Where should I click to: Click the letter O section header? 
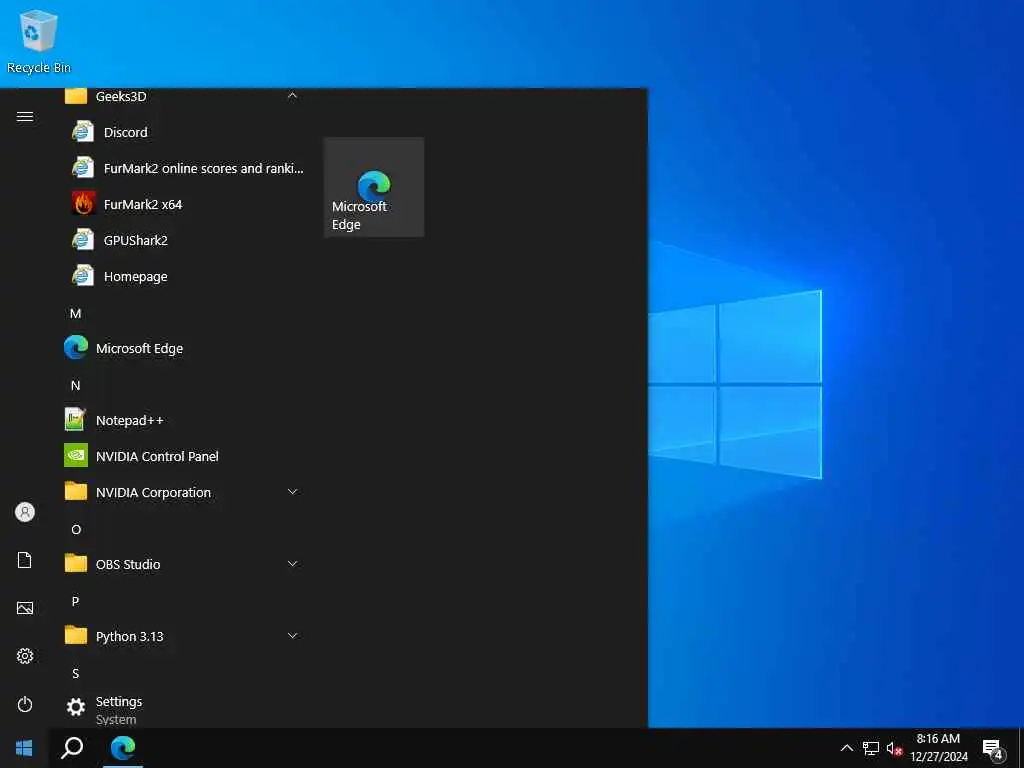76,529
